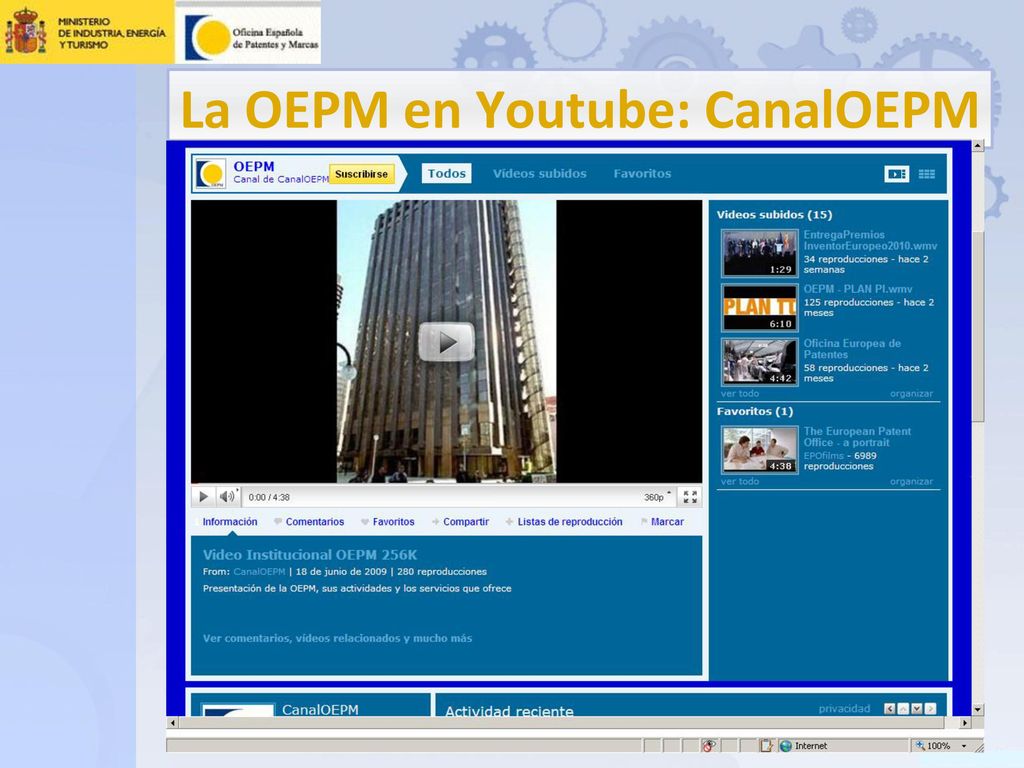Click the horizontal scrollbar right arrow

pos(965,723)
